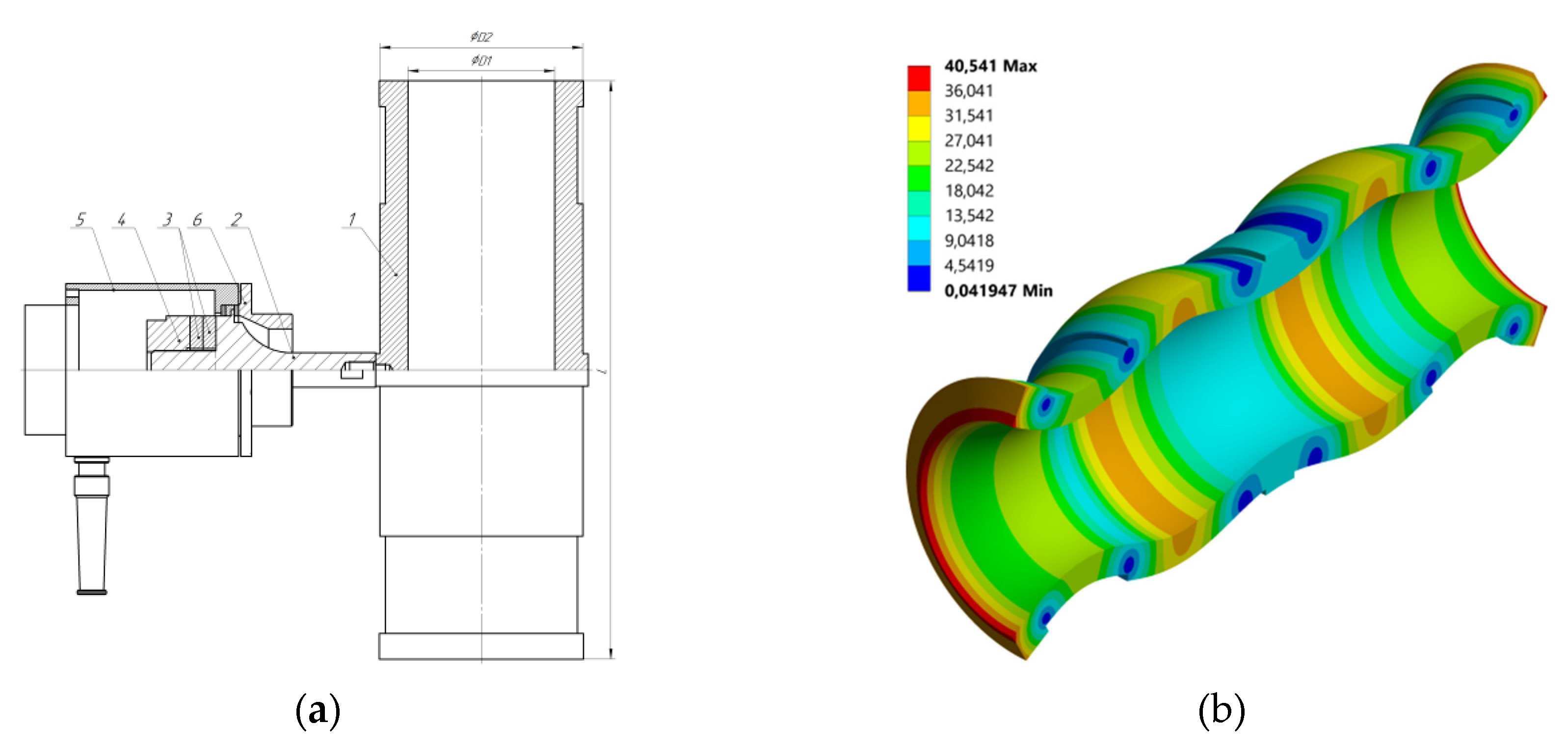
Task: Click the cyan legend color swatch
Action: pyautogui.click(x=919, y=228)
